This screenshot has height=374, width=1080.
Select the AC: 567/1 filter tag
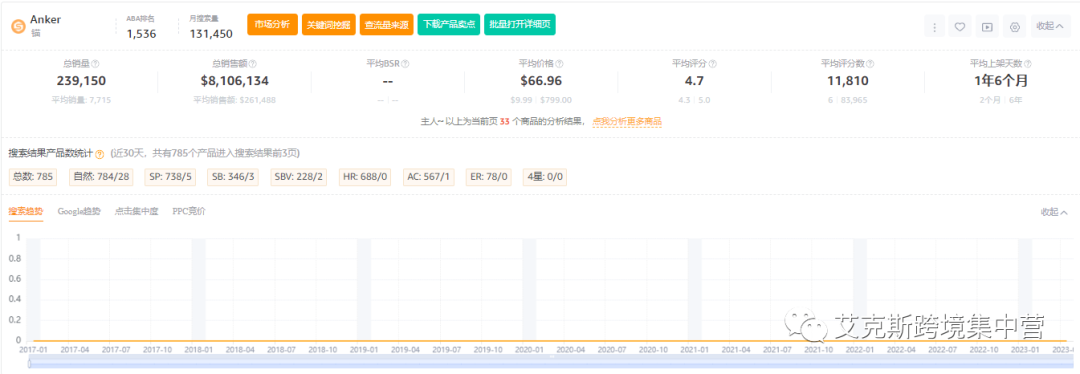(429, 177)
